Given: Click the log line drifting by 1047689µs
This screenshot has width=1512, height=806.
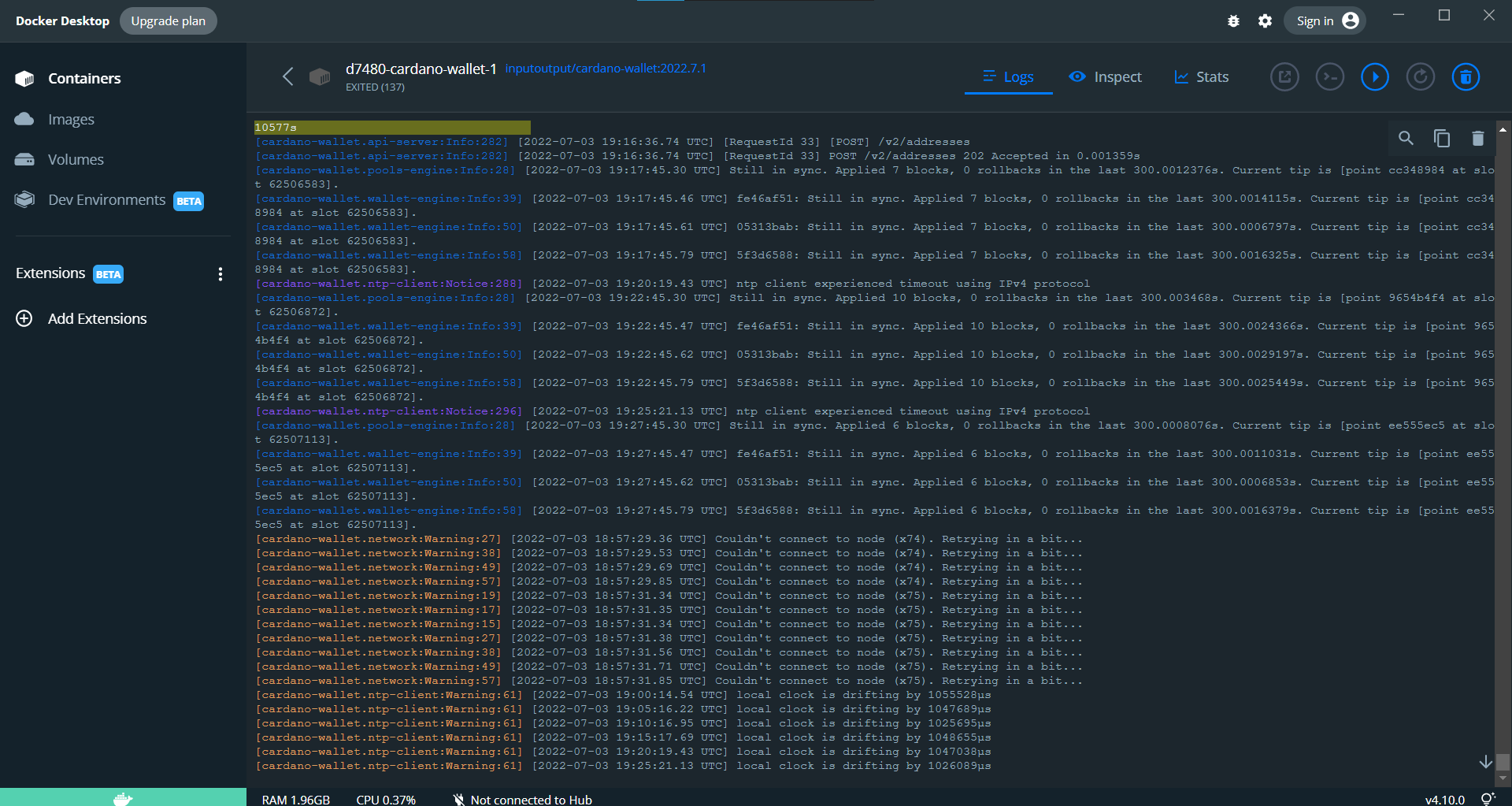Looking at the screenshot, I should click(623, 709).
